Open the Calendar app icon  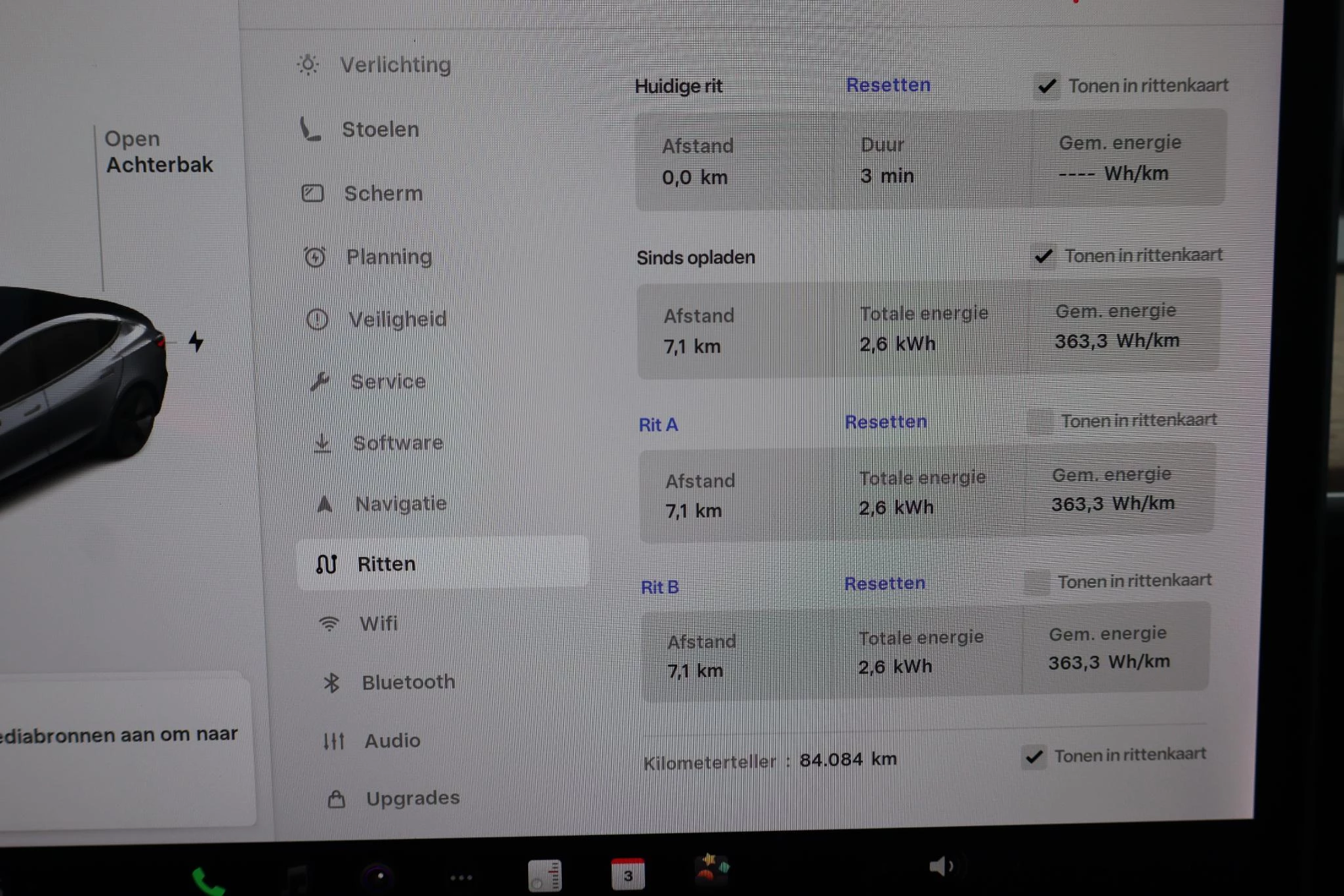(627, 874)
